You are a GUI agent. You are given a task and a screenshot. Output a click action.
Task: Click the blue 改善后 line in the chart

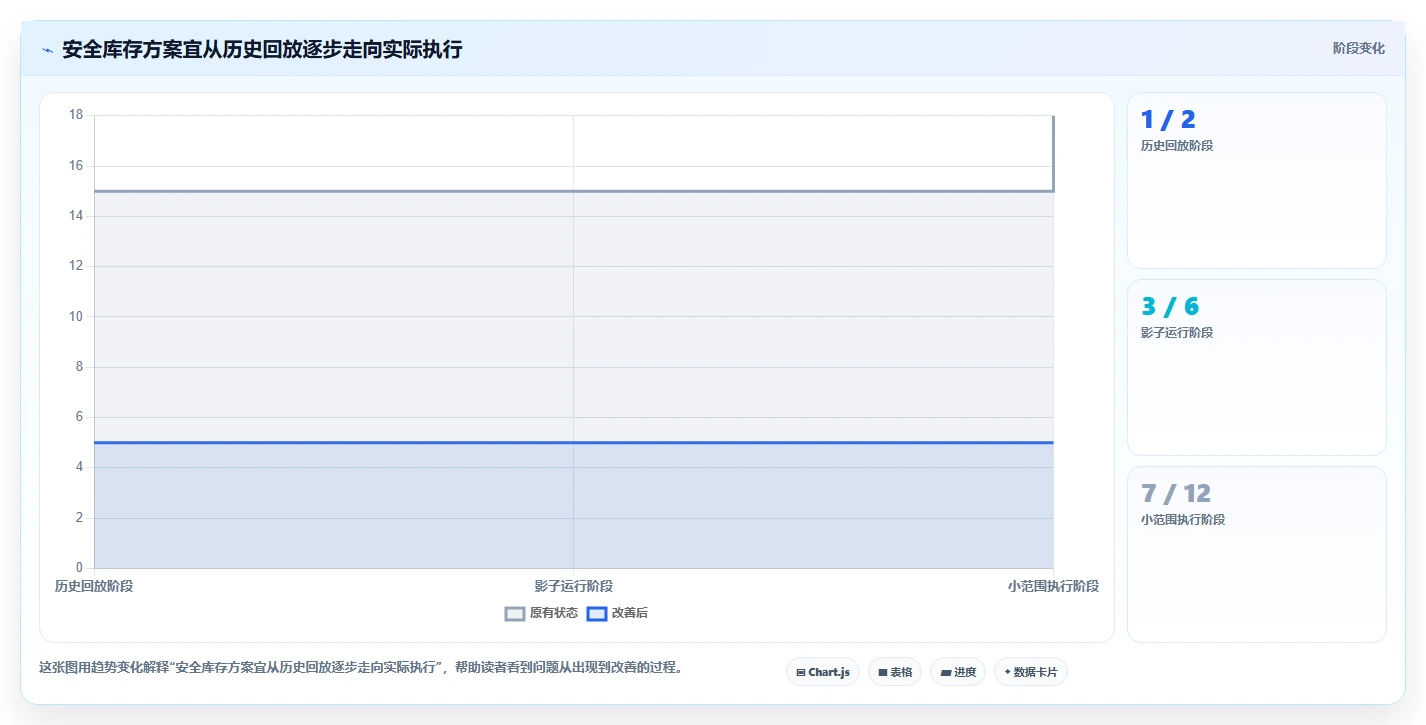click(x=574, y=442)
